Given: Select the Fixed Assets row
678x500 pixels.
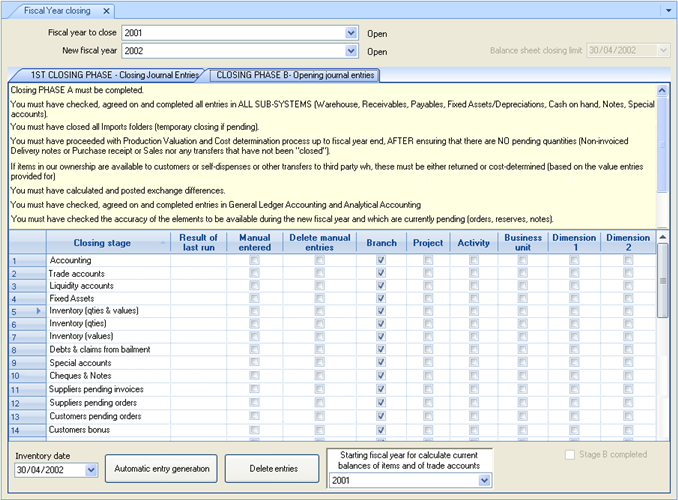Looking at the screenshot, I should [332, 298].
